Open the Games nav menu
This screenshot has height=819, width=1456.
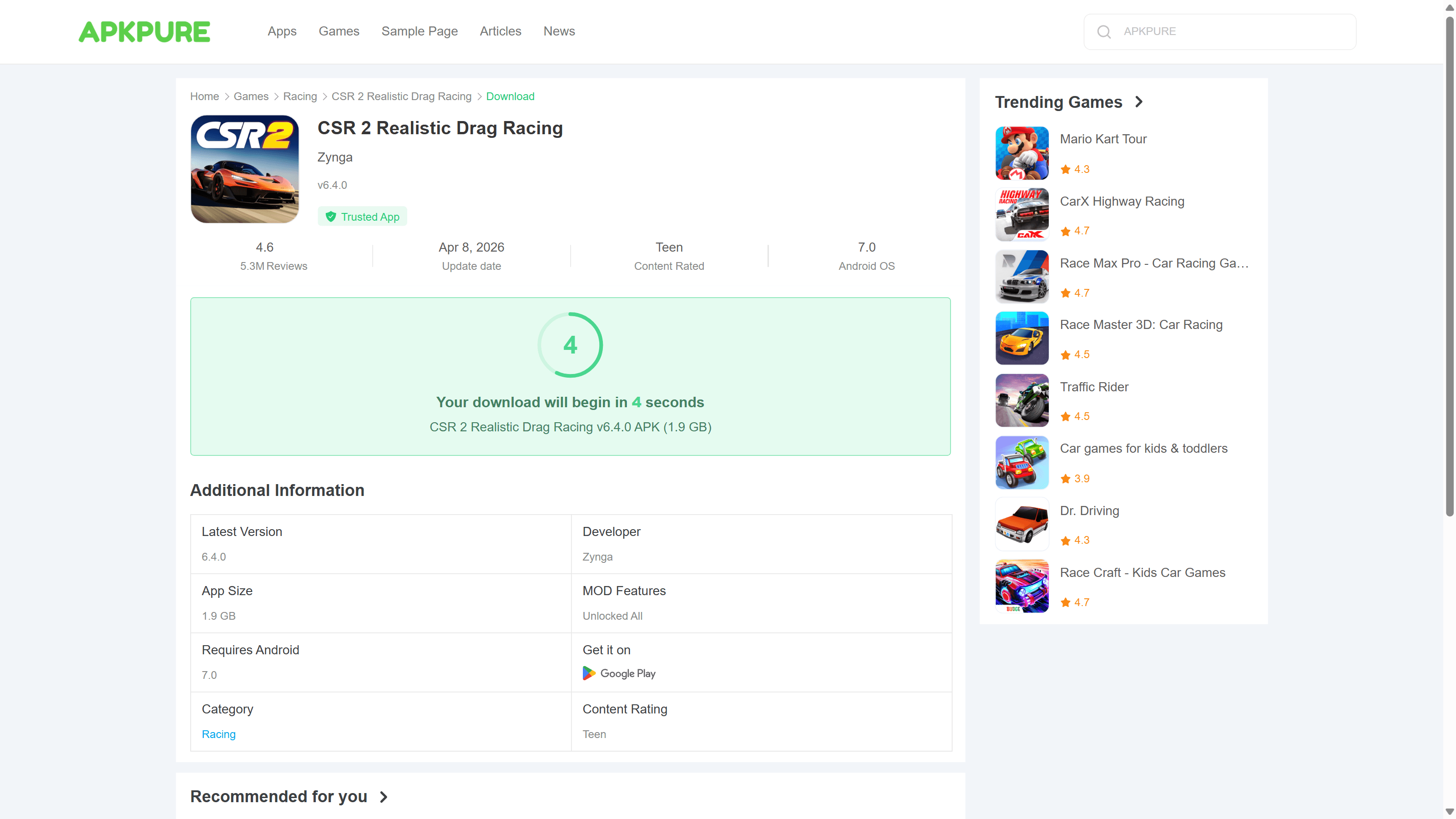pyautogui.click(x=339, y=31)
